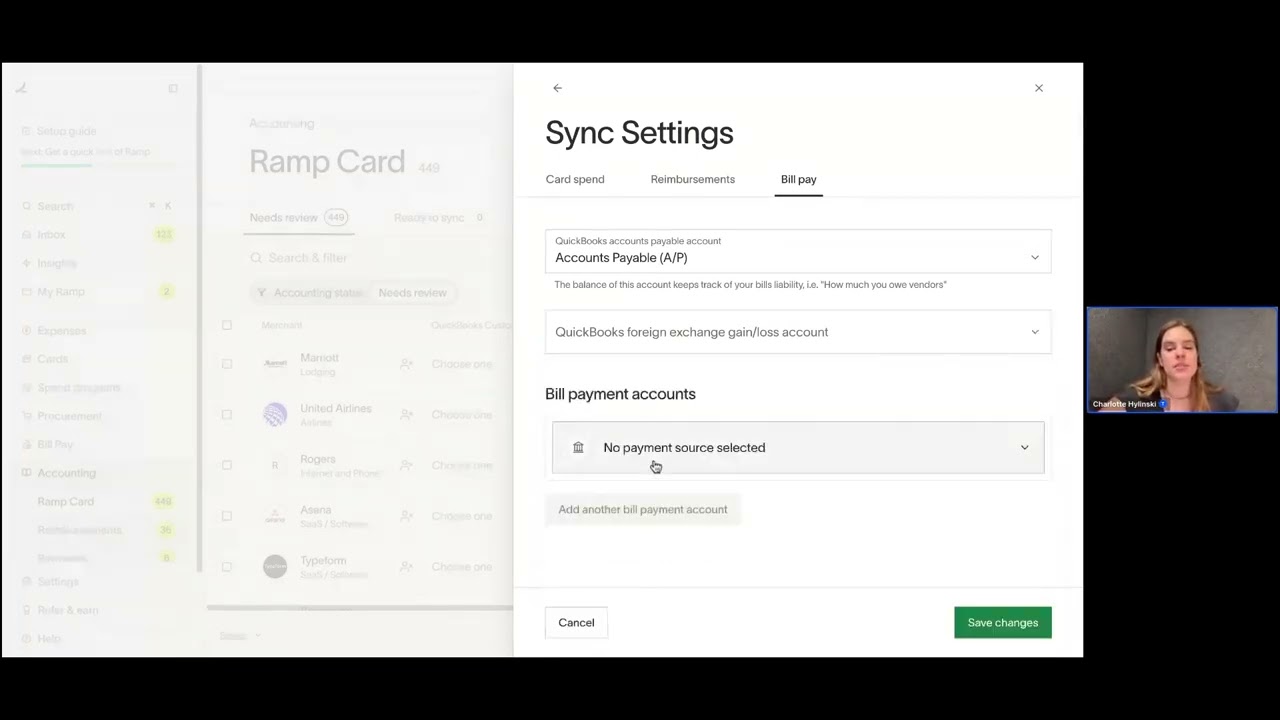Image resolution: width=1280 pixels, height=720 pixels.
Task: Click the Ramp logo in the sidebar
Action: tap(22, 88)
